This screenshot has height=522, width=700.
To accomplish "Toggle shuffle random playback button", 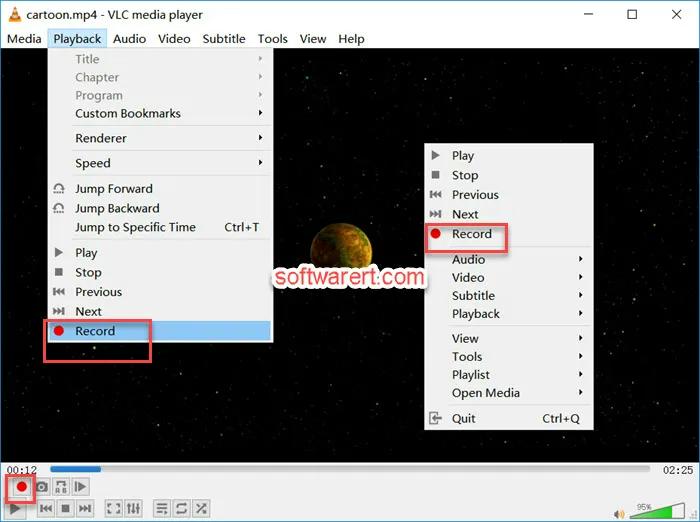I will [201, 508].
